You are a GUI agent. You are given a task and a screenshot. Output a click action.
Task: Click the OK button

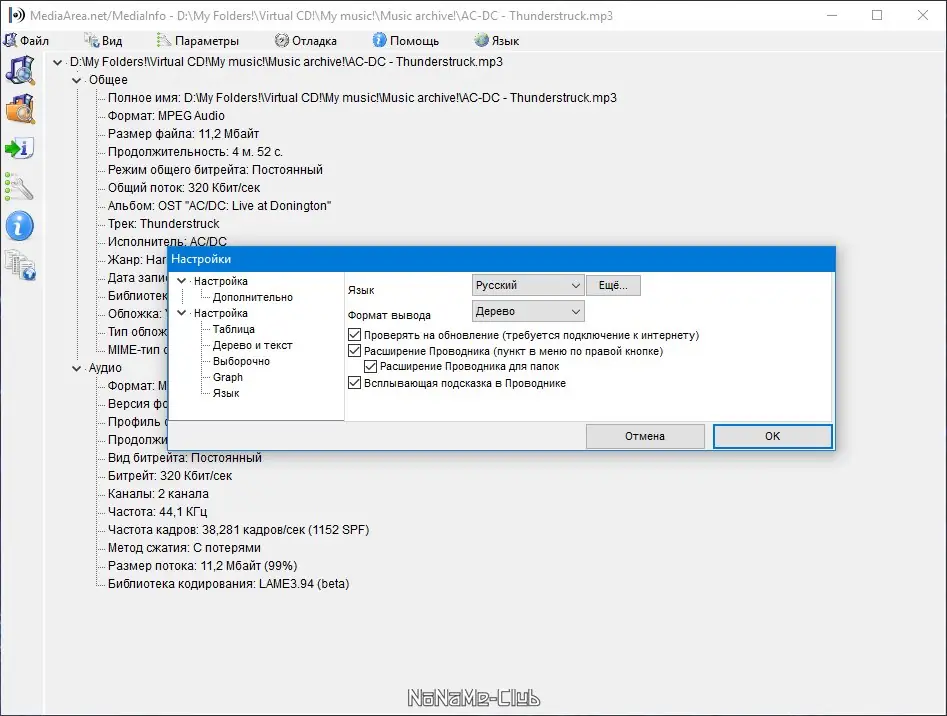772,436
